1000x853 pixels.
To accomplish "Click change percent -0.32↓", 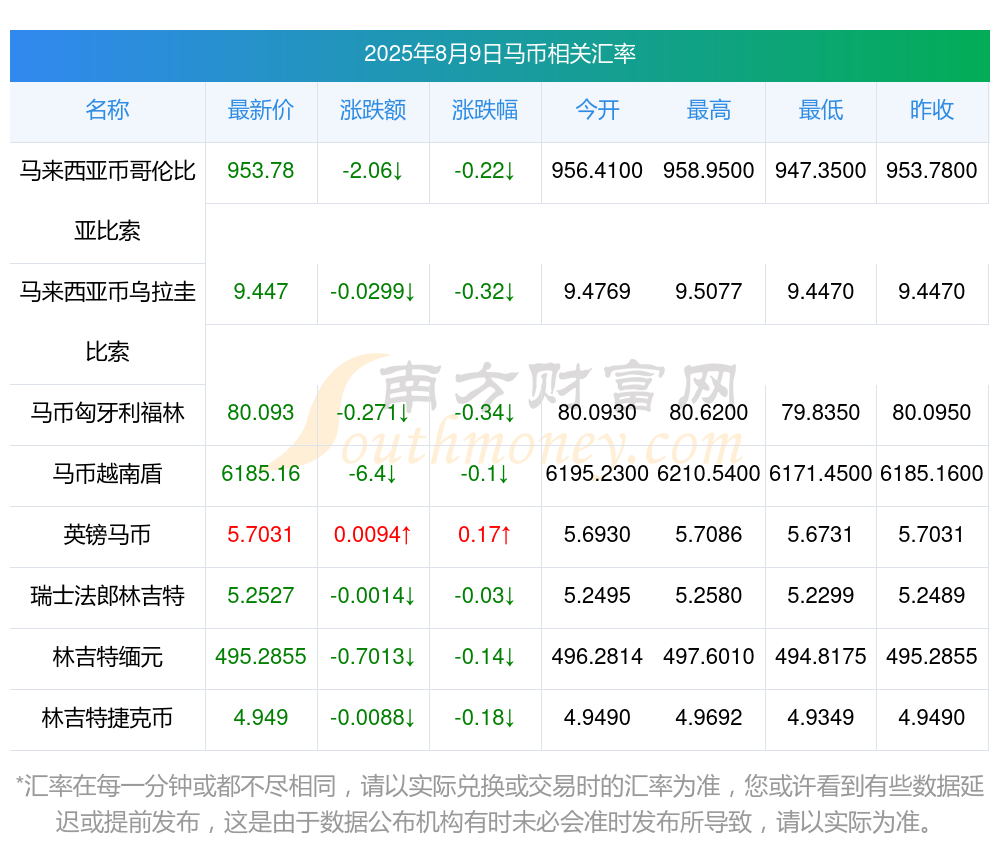I will tap(485, 291).
